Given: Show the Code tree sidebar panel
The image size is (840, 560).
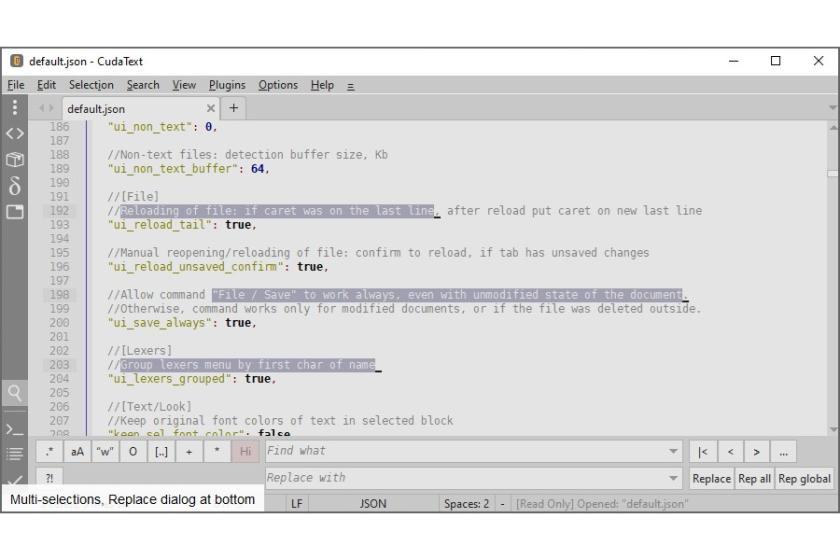Looking at the screenshot, I should click(14, 133).
